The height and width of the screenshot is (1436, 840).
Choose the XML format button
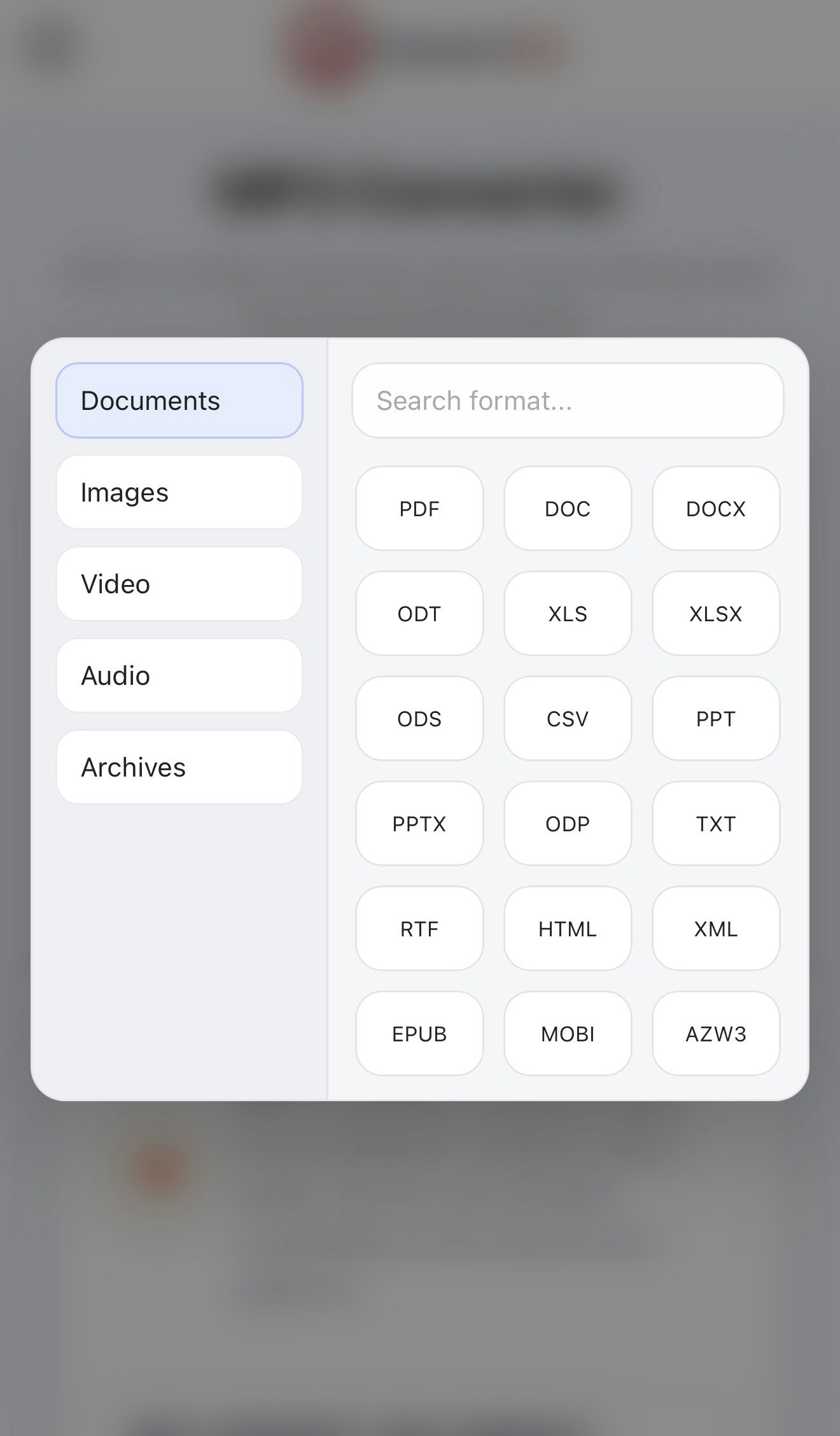coord(716,929)
